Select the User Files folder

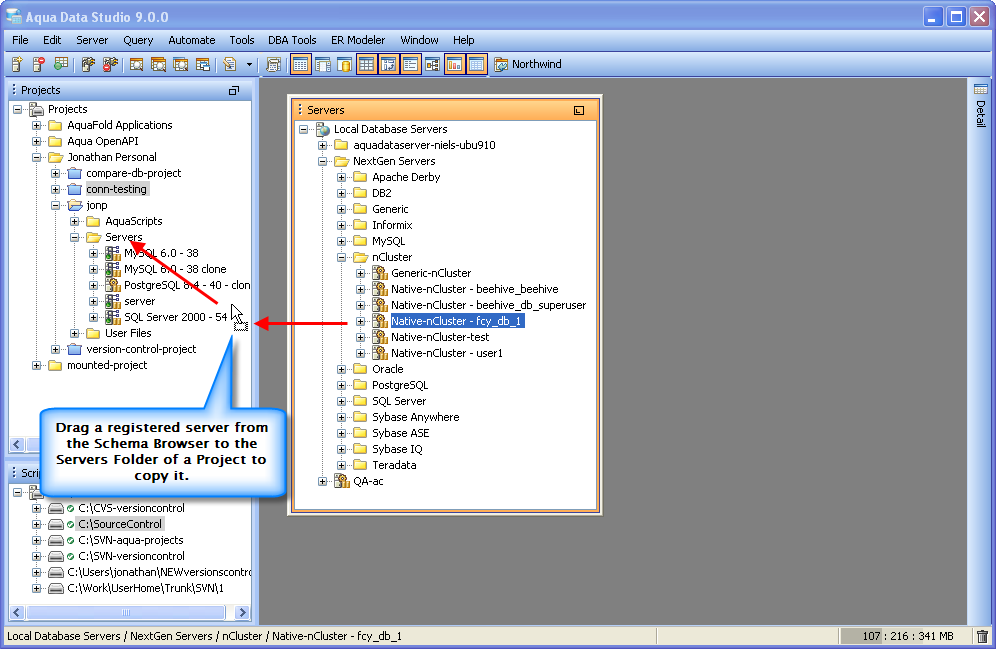[x=128, y=333]
